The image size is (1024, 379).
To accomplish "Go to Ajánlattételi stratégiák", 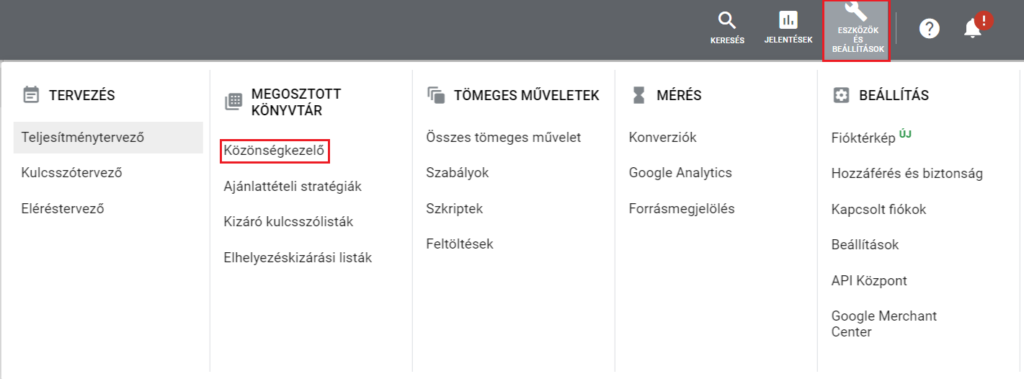I will [x=293, y=186].
